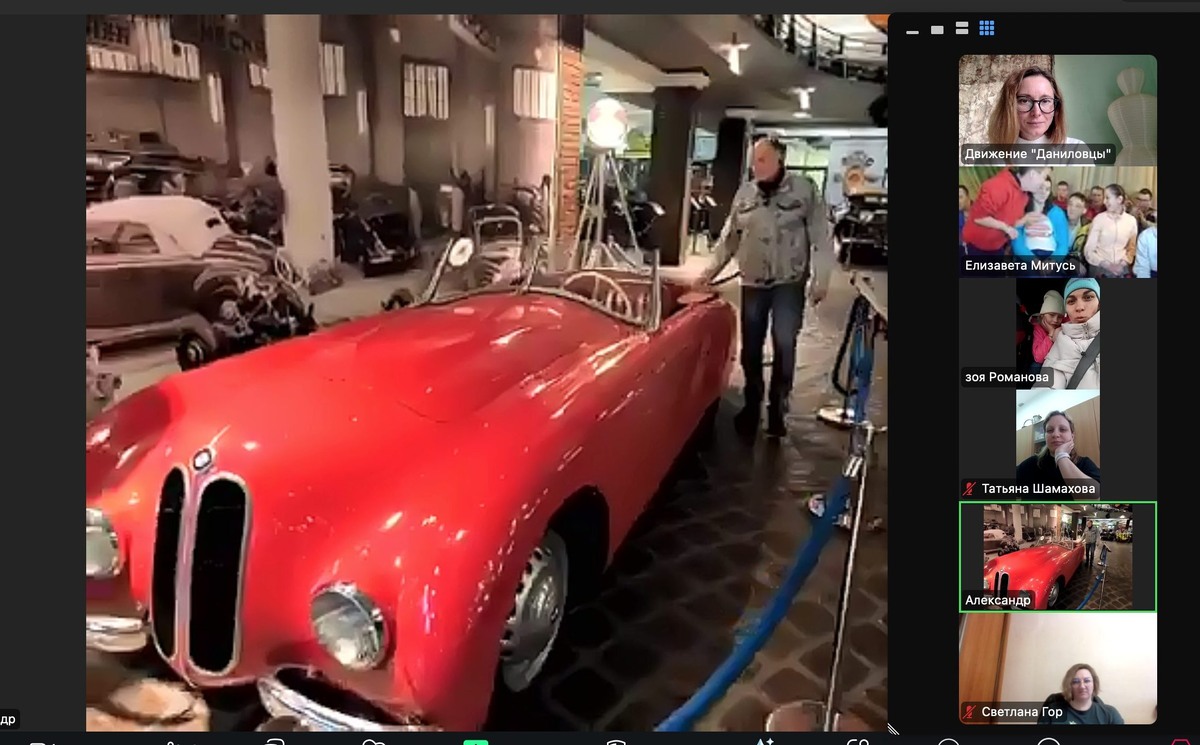Select Светлана Гор participant video tile

pos(1058,668)
